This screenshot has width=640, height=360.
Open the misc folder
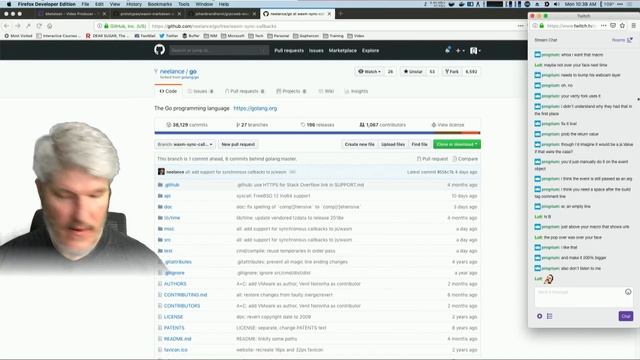pyautogui.click(x=169, y=229)
